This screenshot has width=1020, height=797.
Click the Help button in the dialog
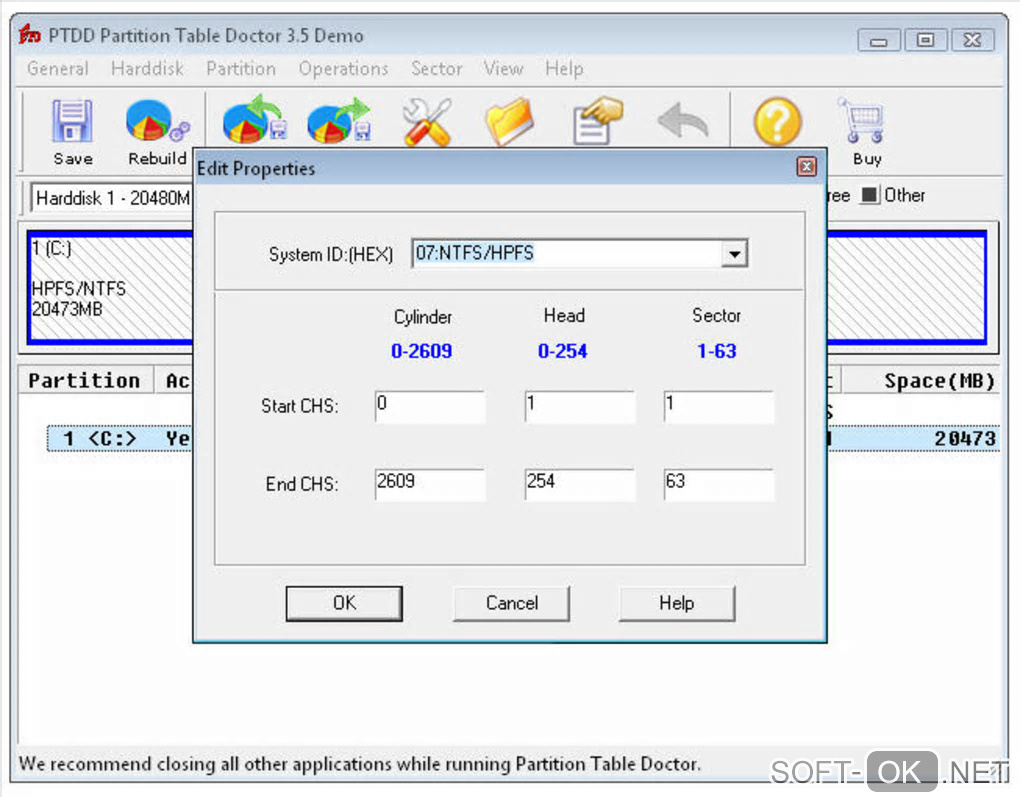(677, 603)
